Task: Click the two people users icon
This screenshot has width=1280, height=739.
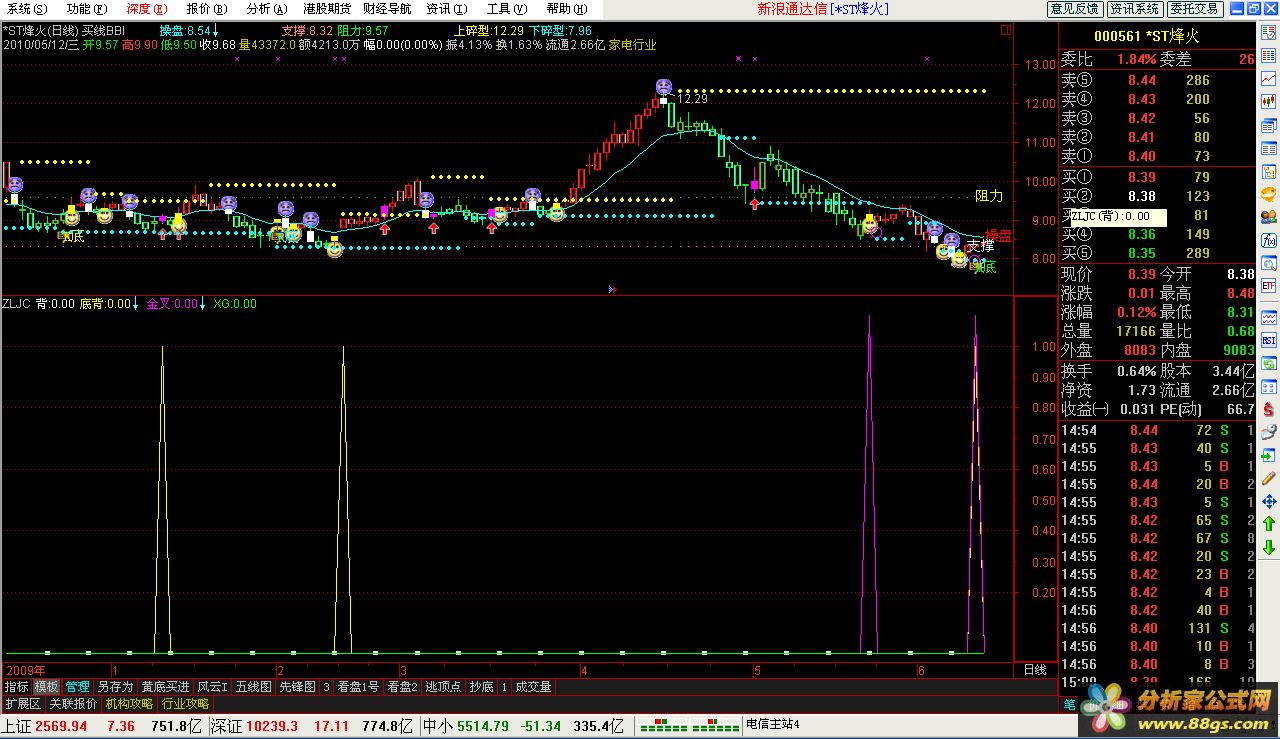Action: [x=1268, y=215]
